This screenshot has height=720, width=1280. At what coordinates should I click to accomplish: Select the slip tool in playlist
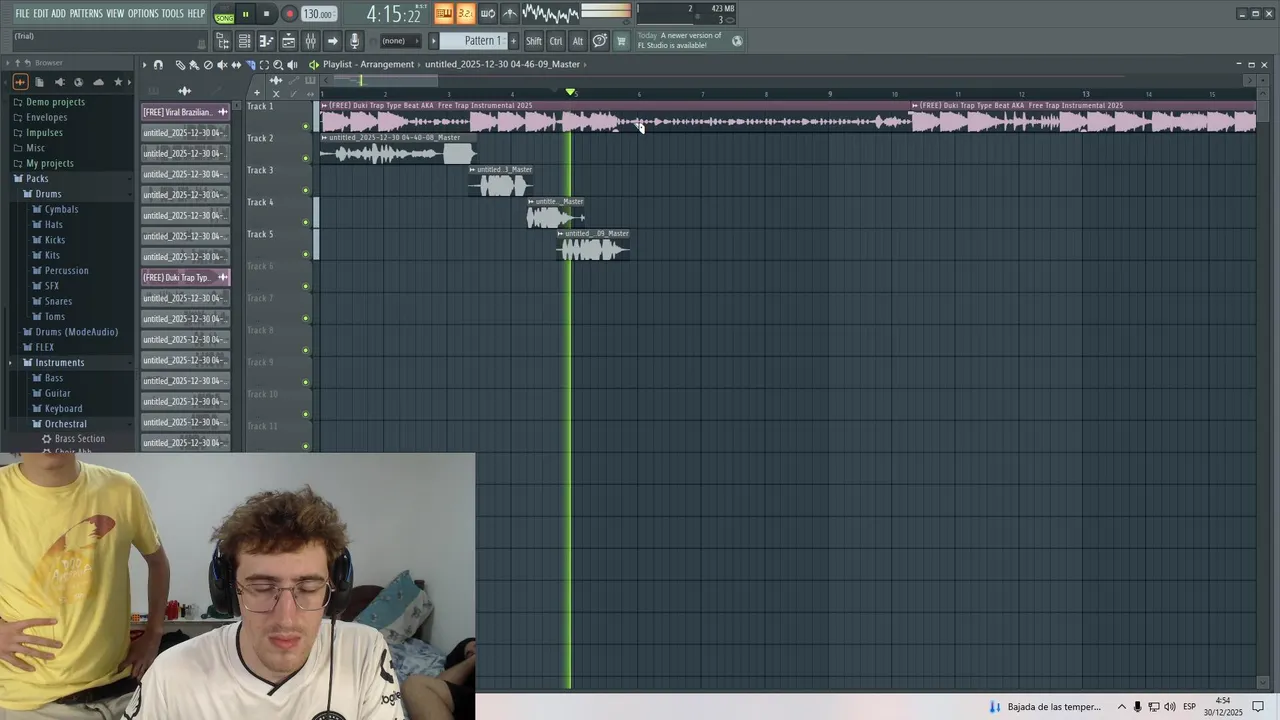[x=236, y=65]
